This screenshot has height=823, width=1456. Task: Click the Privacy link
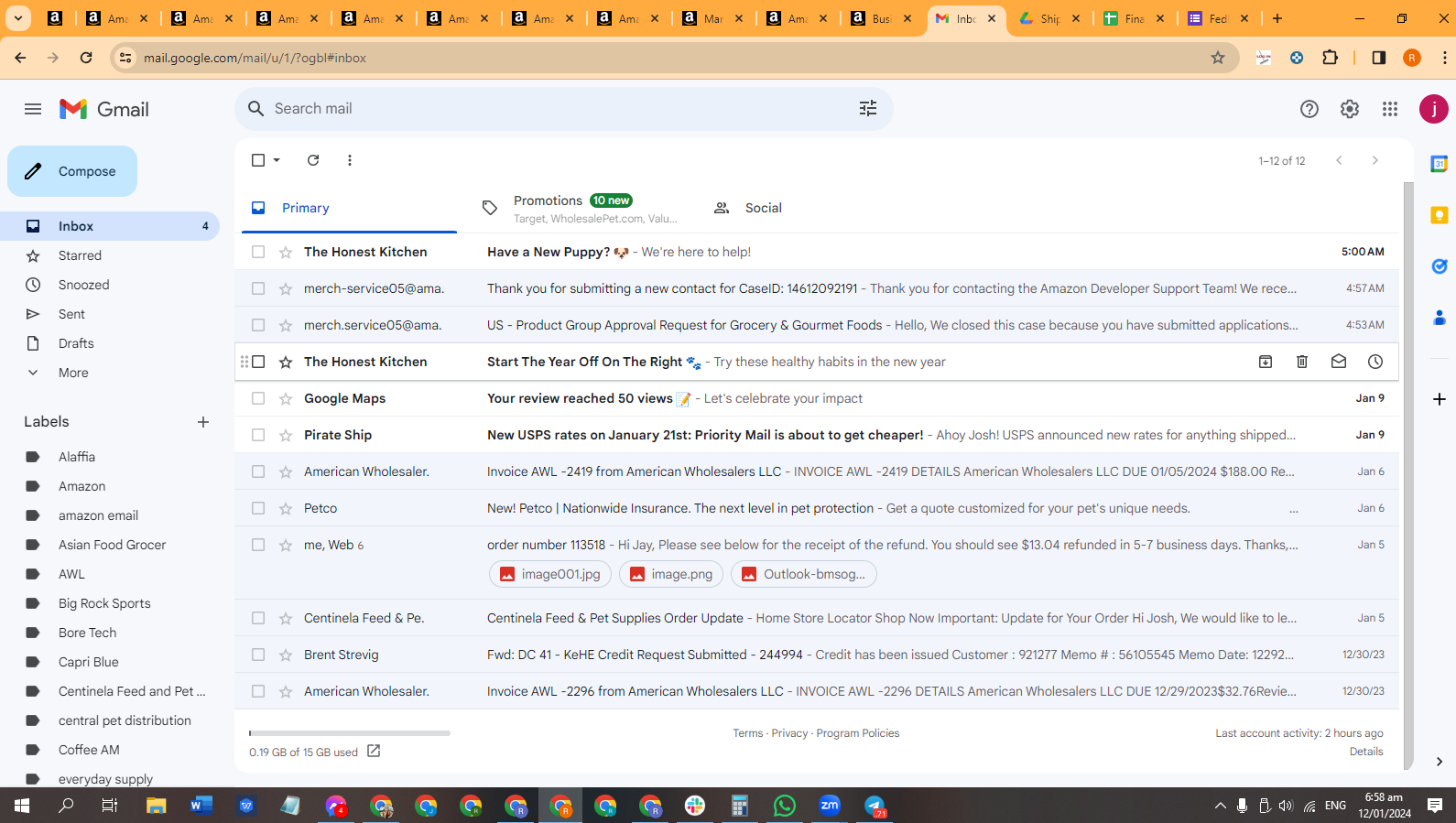point(789,733)
